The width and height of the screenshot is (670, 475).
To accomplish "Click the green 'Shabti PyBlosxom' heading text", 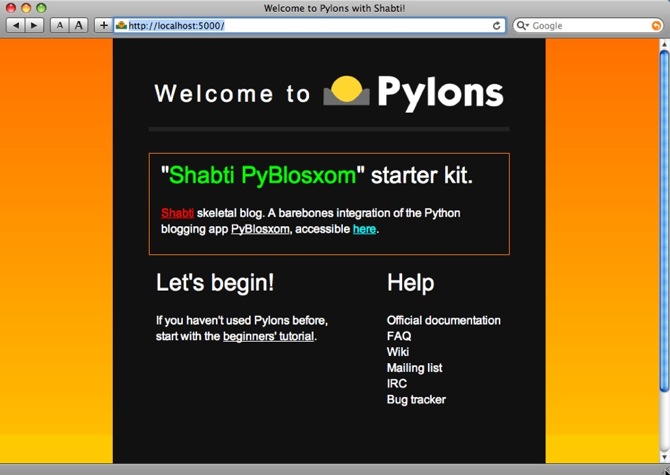I will tap(263, 175).
